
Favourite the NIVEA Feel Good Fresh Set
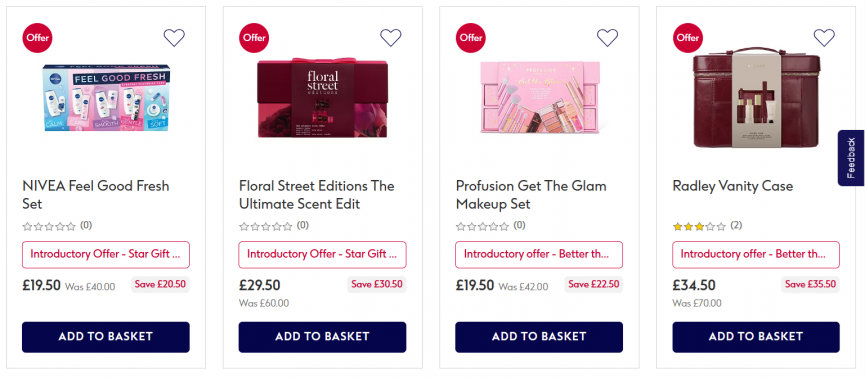coord(174,38)
